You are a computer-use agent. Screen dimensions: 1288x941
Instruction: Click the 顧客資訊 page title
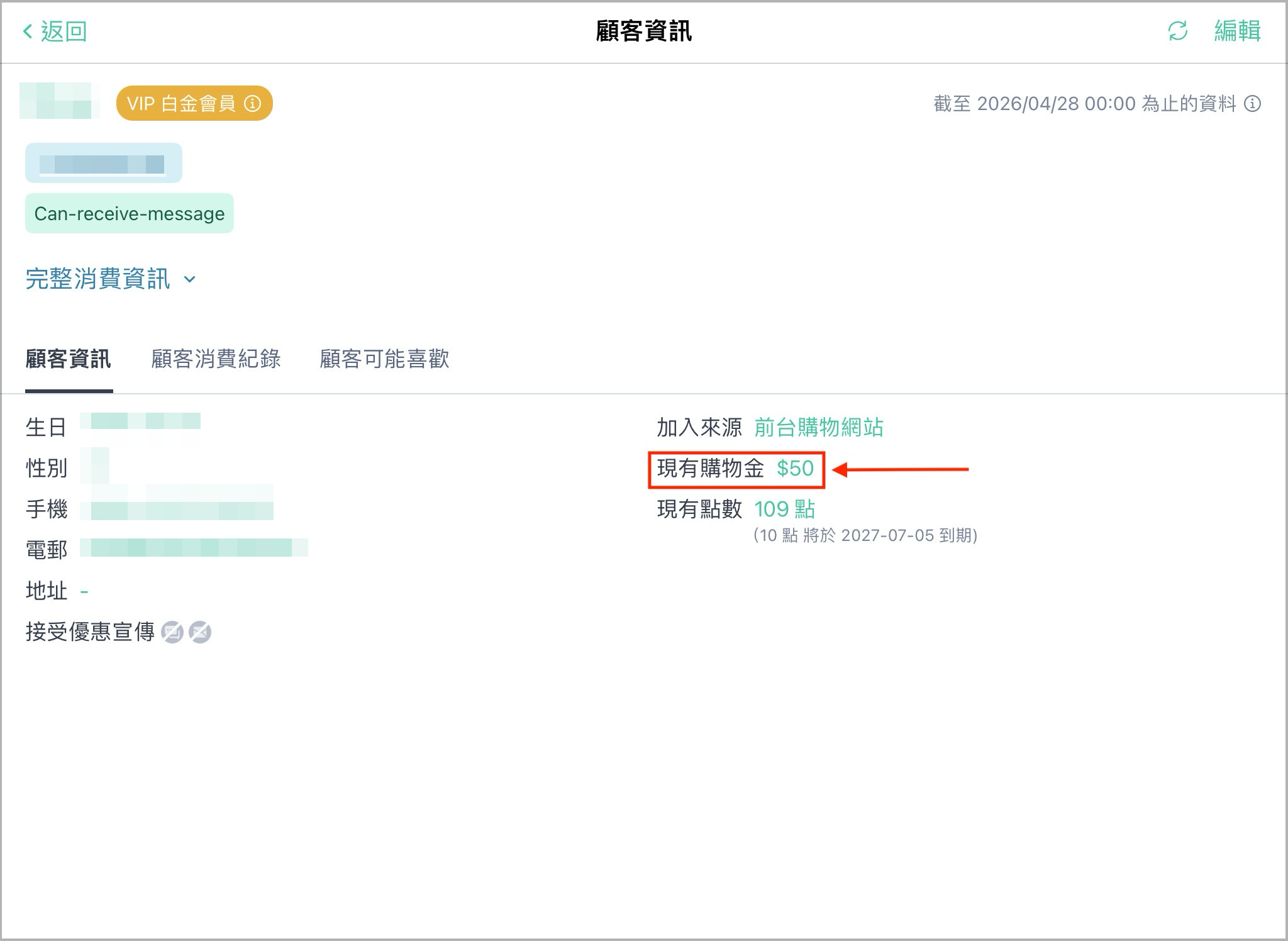(x=644, y=31)
